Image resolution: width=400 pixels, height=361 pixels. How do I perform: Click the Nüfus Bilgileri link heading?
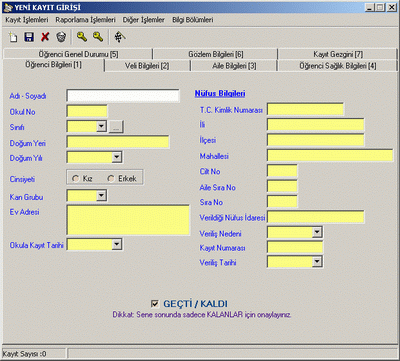[x=220, y=94]
